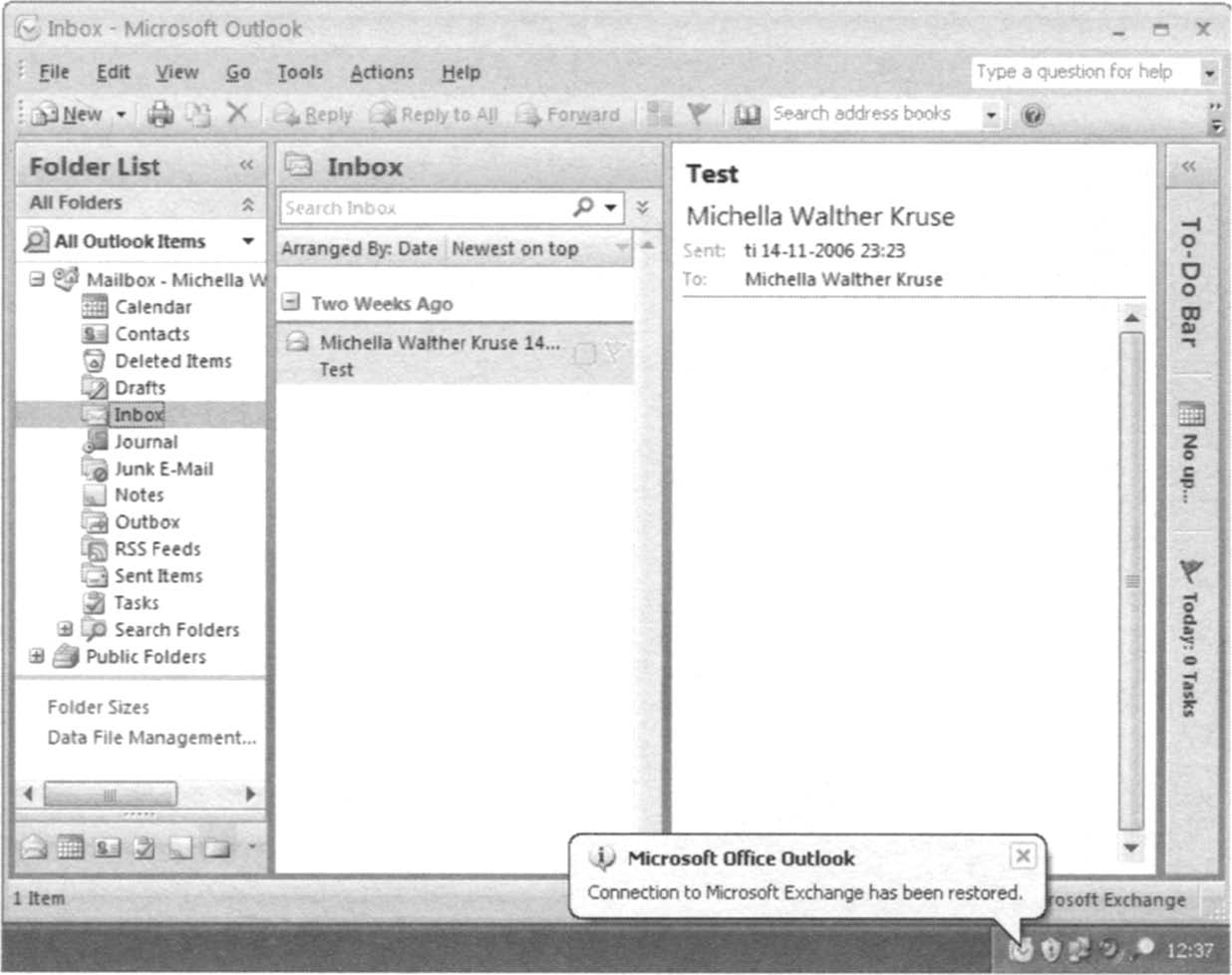This screenshot has height=975, width=1232.
Task: Click the folder list scroll right arrow
Action: click(250, 795)
